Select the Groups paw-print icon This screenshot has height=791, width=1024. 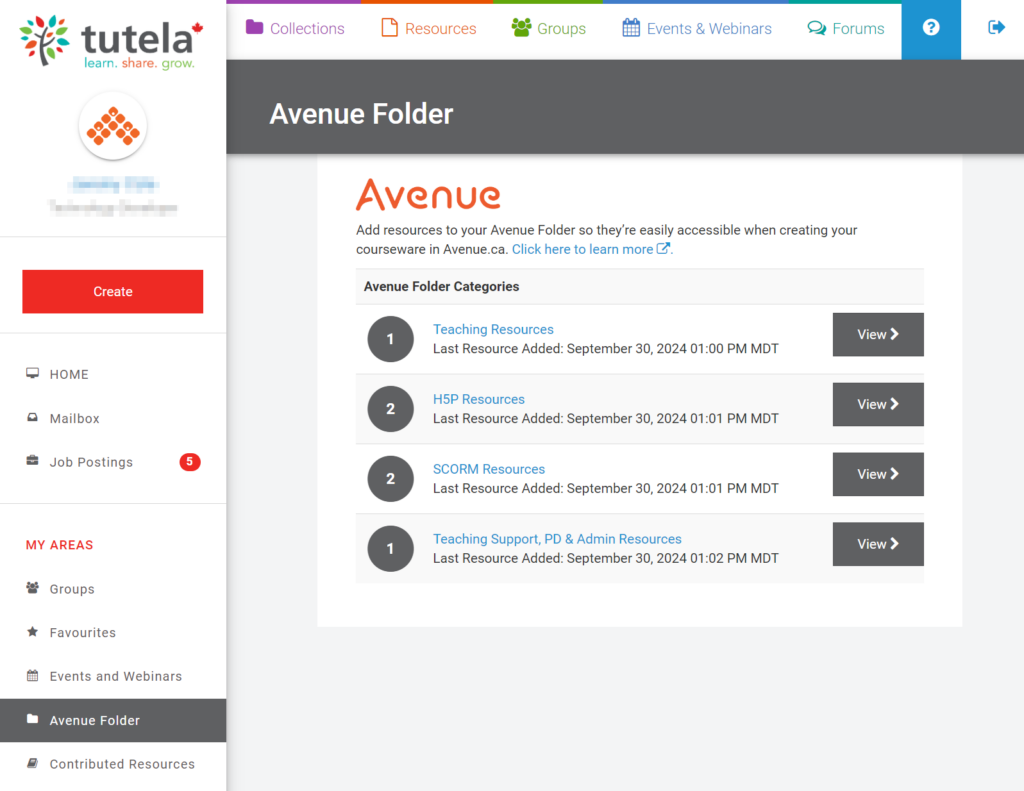[521, 29]
